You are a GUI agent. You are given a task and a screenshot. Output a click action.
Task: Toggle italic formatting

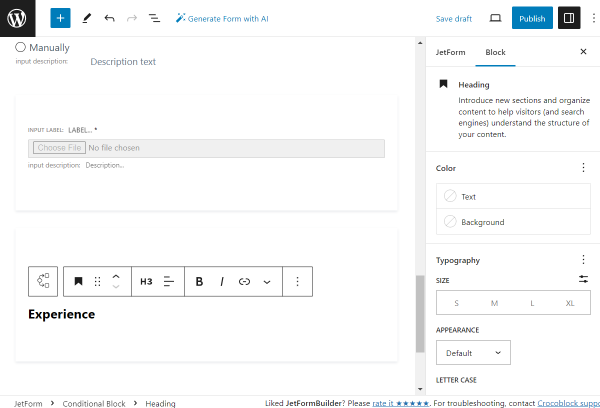222,281
